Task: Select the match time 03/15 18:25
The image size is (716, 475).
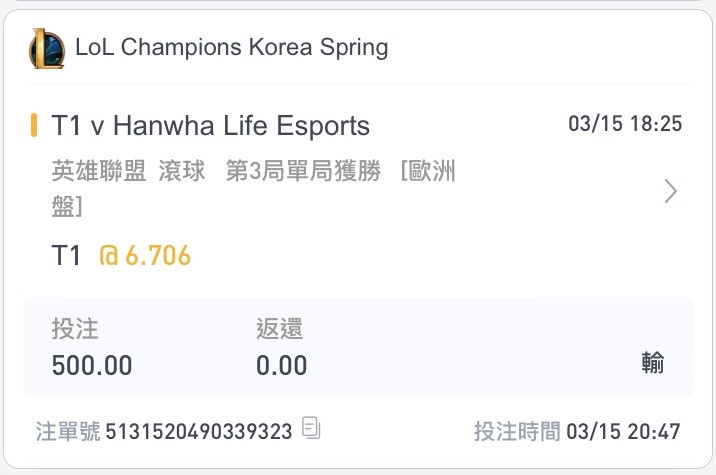Action: coord(625,124)
